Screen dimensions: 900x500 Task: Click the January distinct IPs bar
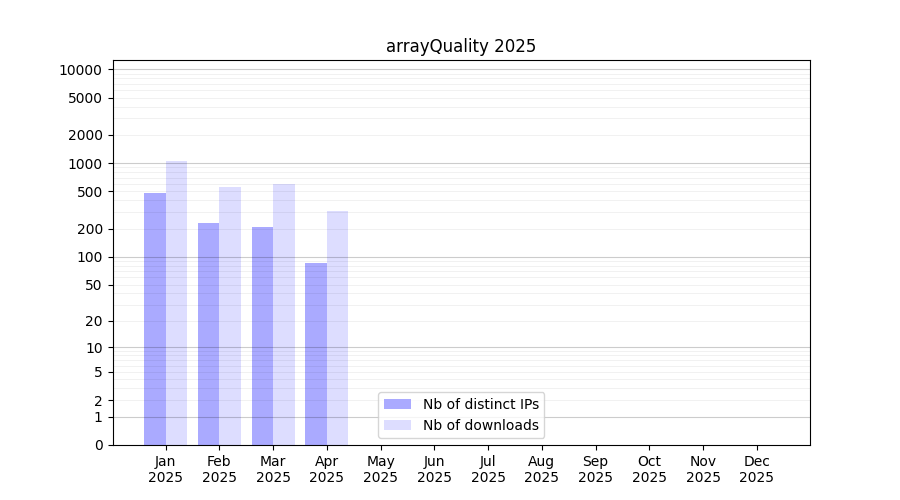point(155,320)
